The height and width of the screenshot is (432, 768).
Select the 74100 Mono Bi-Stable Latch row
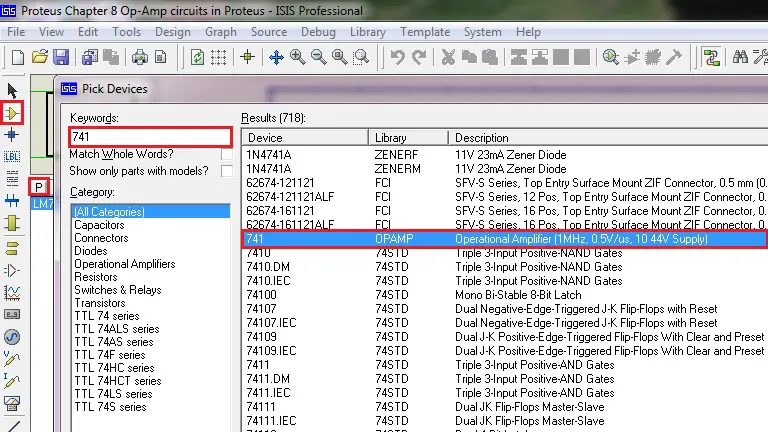coord(505,295)
